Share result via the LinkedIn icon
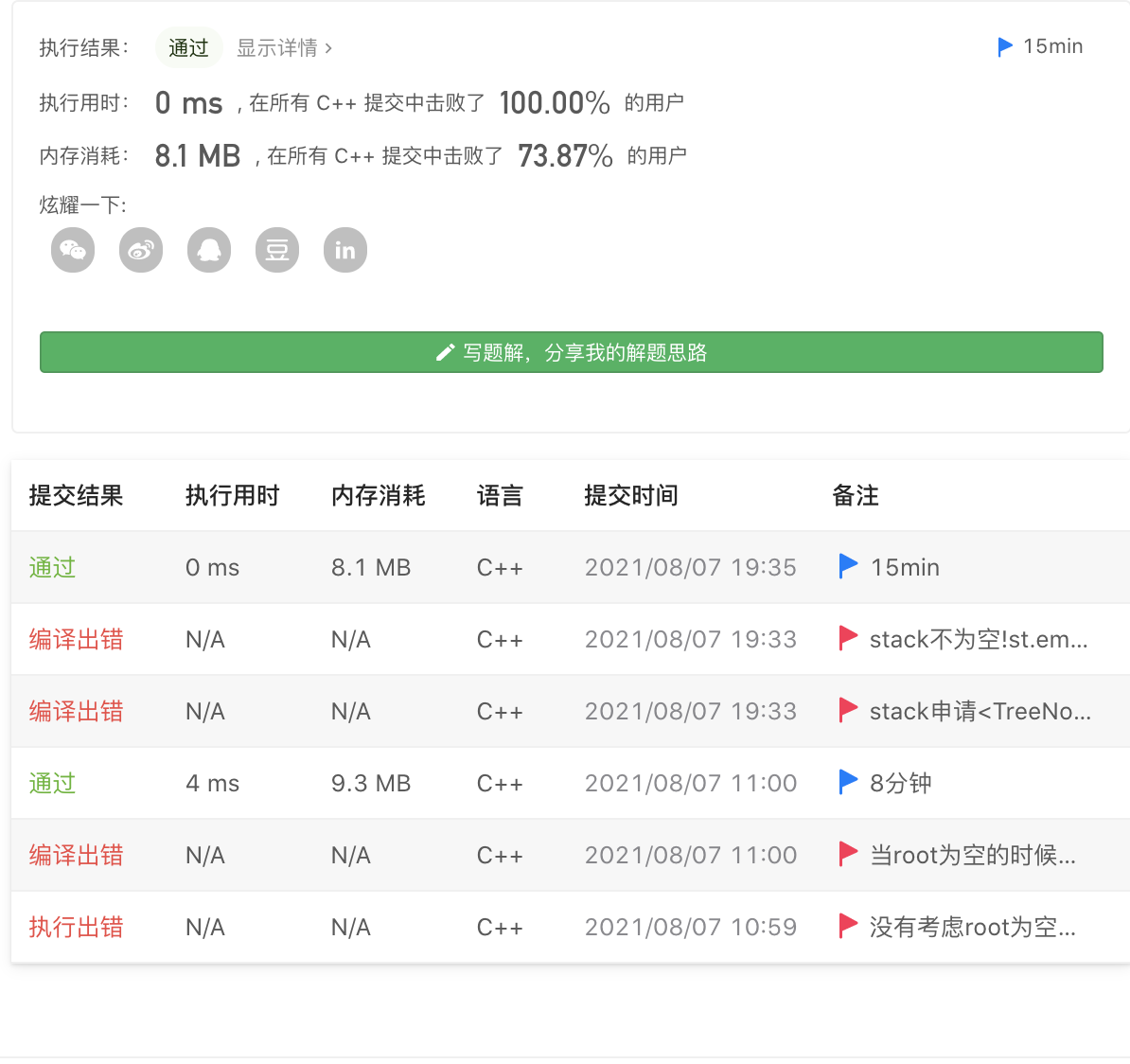The image size is (1130, 1064). (x=345, y=250)
